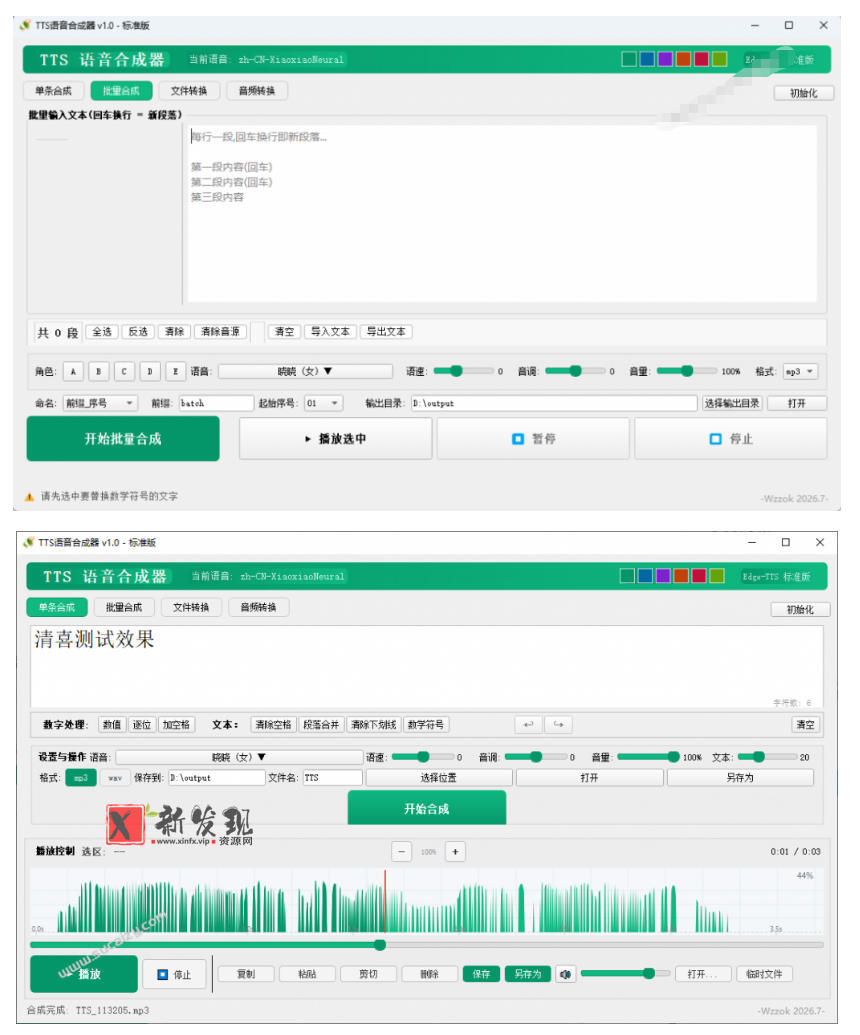Click 初始化 button in the top window
This screenshot has height=1035, width=860.
point(803,93)
